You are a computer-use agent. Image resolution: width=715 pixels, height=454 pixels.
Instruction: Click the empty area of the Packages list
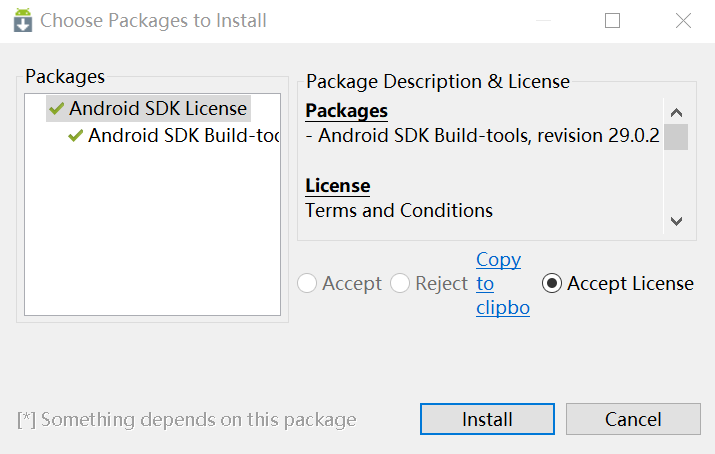(x=152, y=240)
